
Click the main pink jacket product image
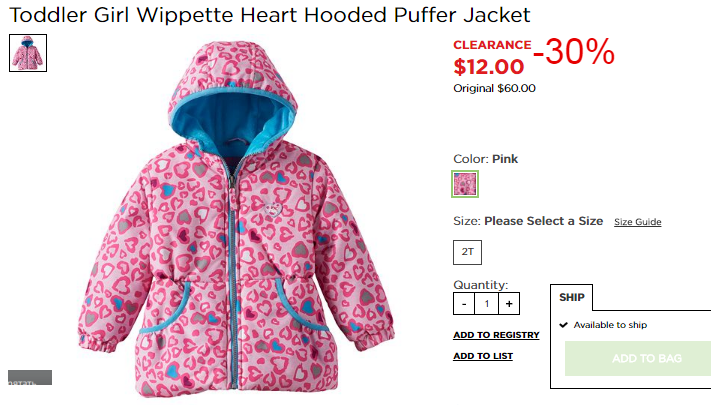point(236,219)
